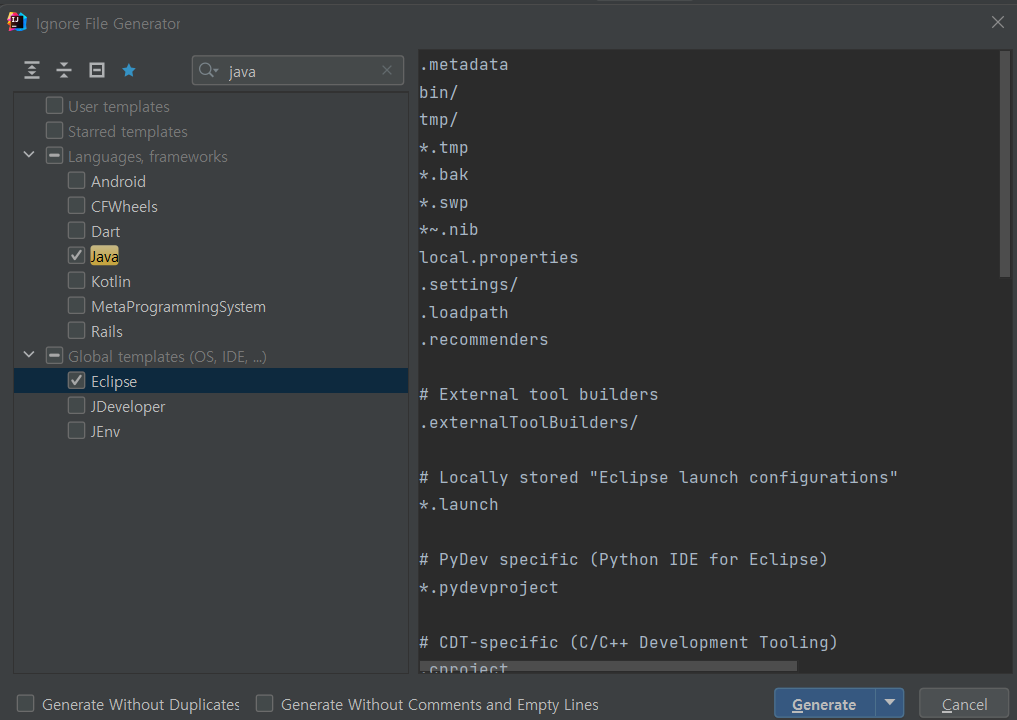Click the '# PyDev specific' comment line
The height and width of the screenshot is (720, 1017).
624,560
